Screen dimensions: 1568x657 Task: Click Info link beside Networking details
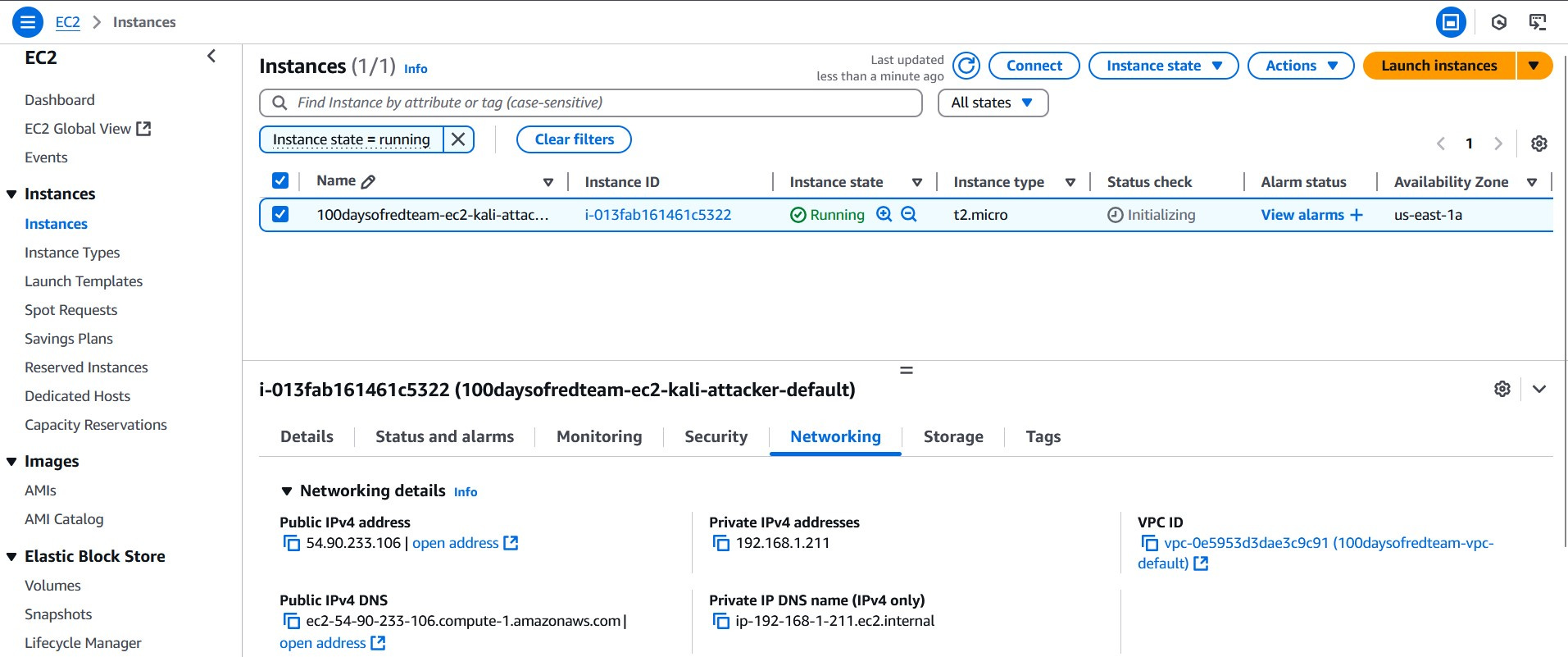[x=466, y=492]
